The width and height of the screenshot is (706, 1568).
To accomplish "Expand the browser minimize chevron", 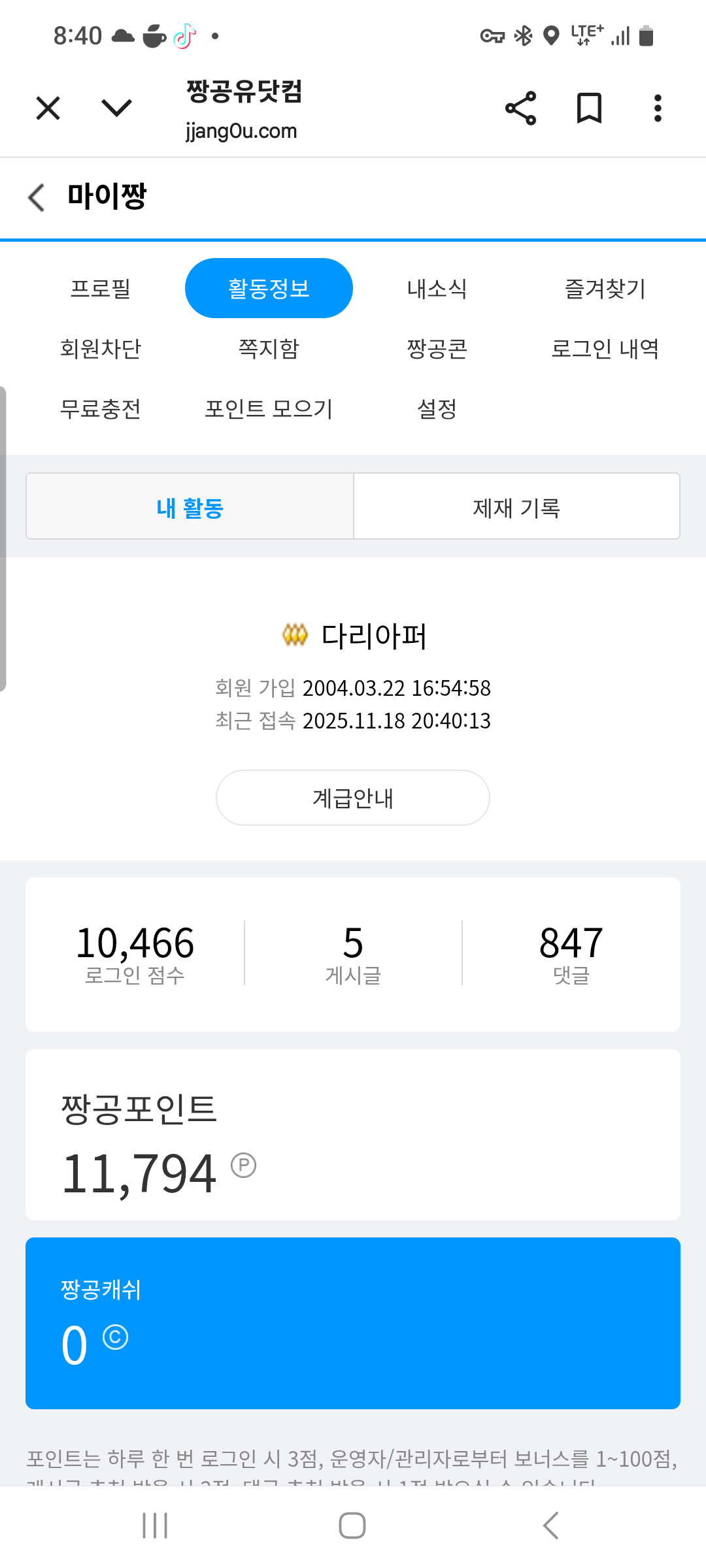I will coord(117,108).
